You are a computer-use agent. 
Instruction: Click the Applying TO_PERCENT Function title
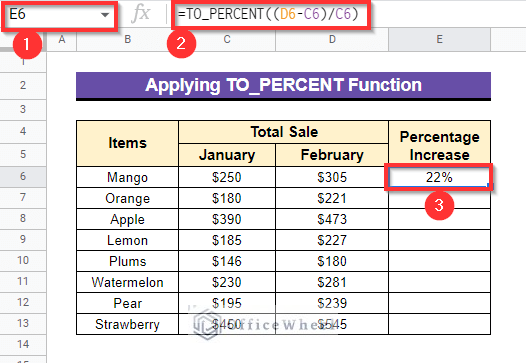point(283,85)
